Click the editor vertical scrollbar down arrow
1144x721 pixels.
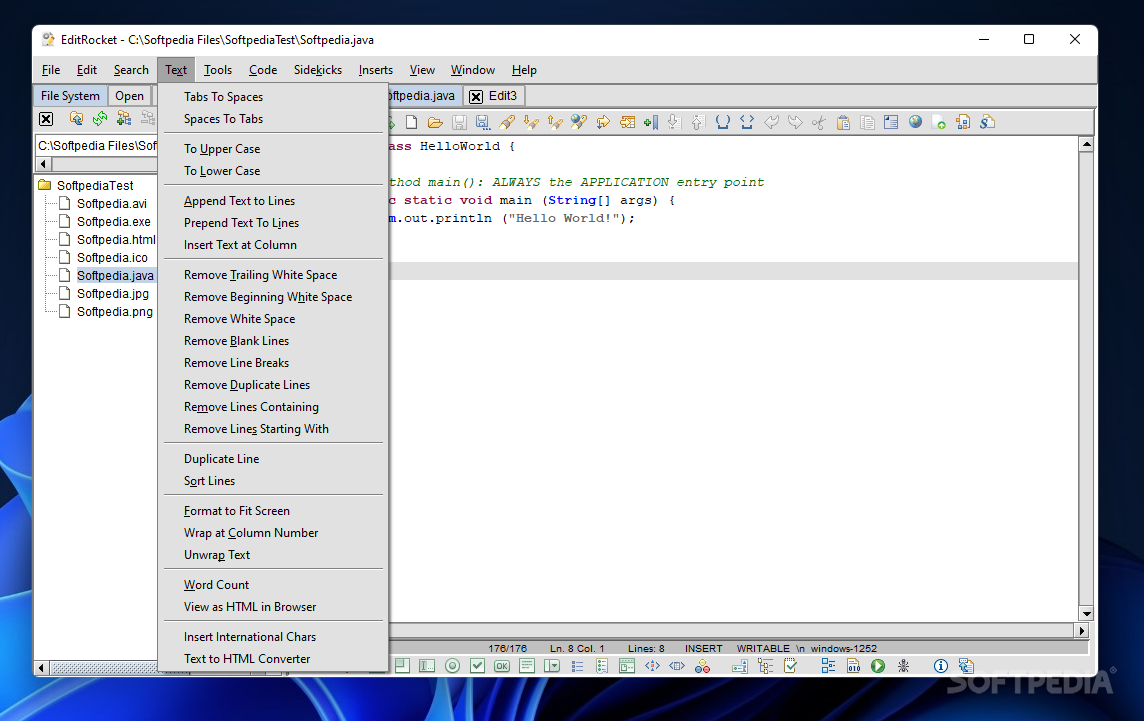[1086, 614]
